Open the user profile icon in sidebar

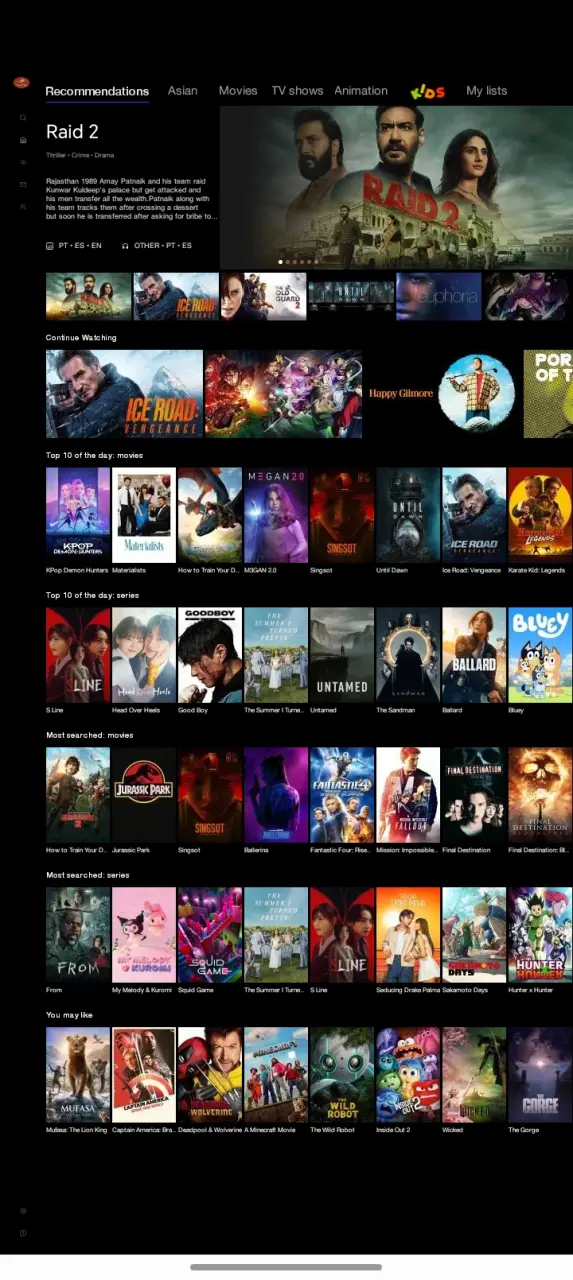pyautogui.click(x=22, y=206)
